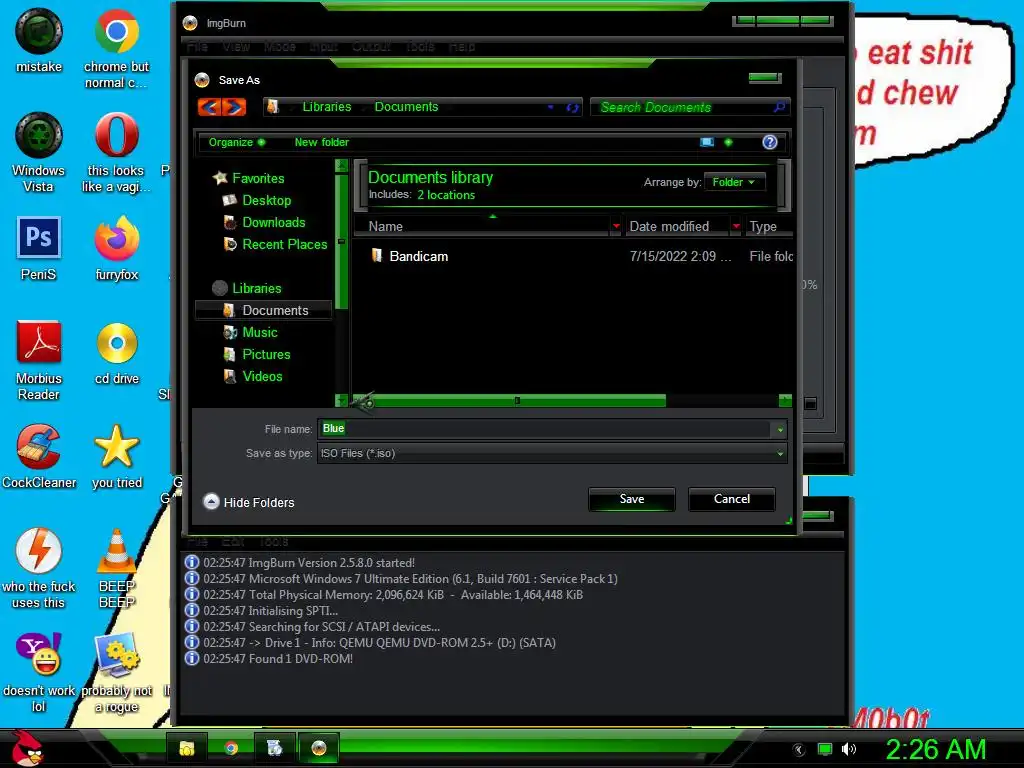Open the Firefox desktop icon
Screen dimensions: 1024x768
tap(116, 249)
